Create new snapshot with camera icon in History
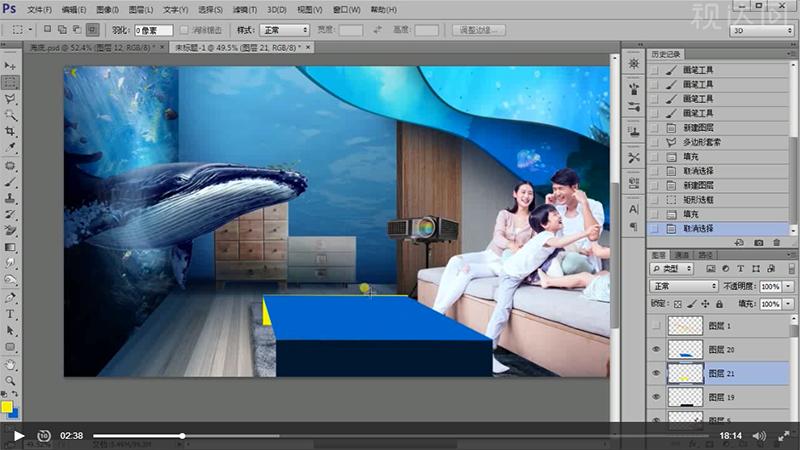Image resolution: width=800 pixels, height=450 pixels. [x=759, y=243]
